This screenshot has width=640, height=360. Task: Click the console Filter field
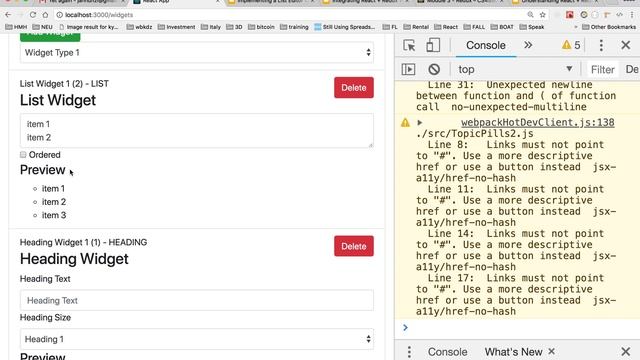click(602, 70)
